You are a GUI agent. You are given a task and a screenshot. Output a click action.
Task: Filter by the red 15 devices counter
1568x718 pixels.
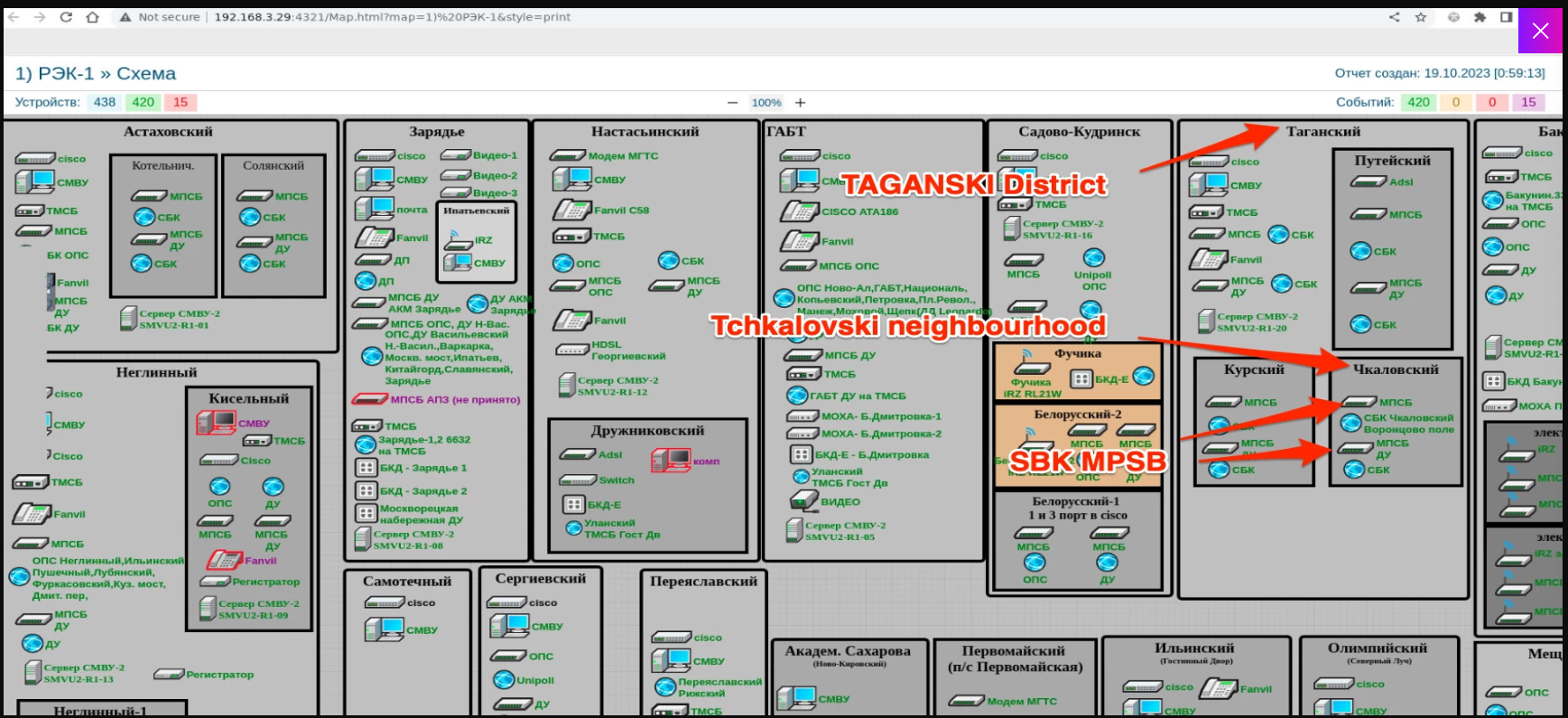(x=181, y=102)
